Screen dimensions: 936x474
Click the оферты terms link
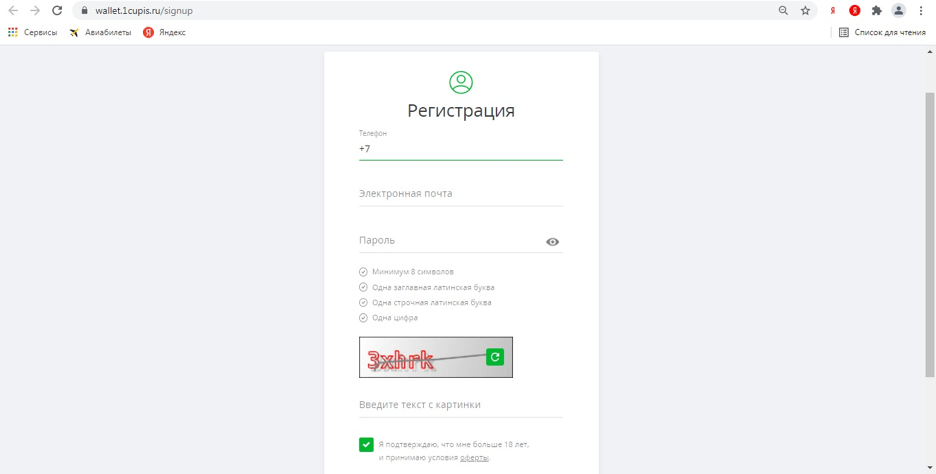tap(474, 457)
